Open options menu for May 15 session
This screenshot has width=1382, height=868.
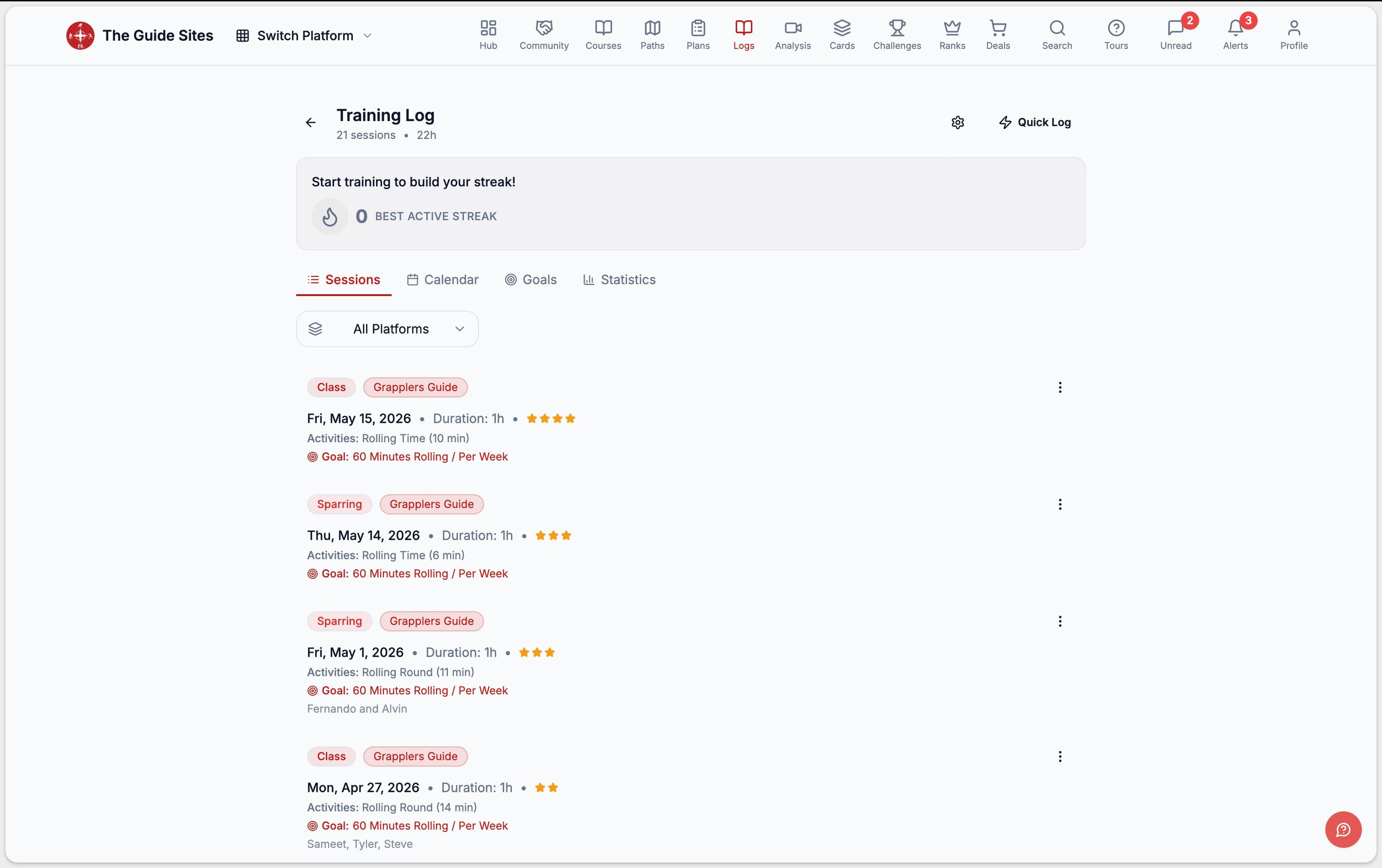coord(1060,387)
